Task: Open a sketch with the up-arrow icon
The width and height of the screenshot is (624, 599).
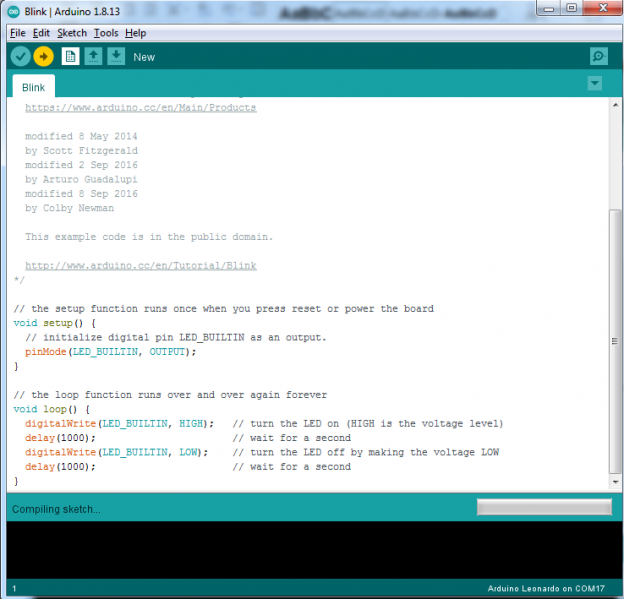Action: click(93, 57)
